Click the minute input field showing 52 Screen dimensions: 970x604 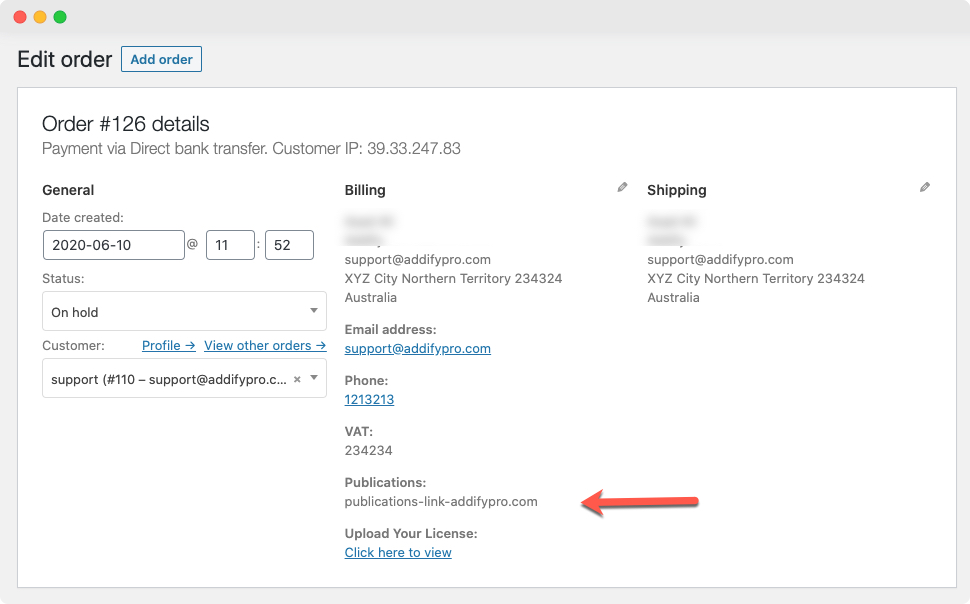point(289,245)
